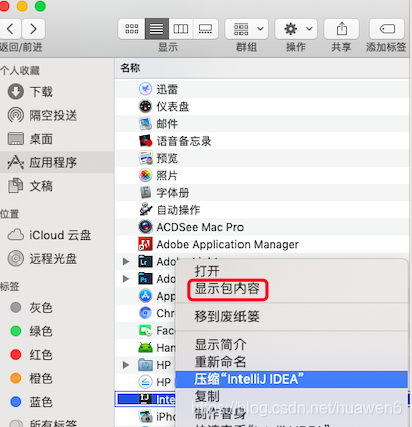Expand the Adobe Lightroom folder triangle

(126, 261)
